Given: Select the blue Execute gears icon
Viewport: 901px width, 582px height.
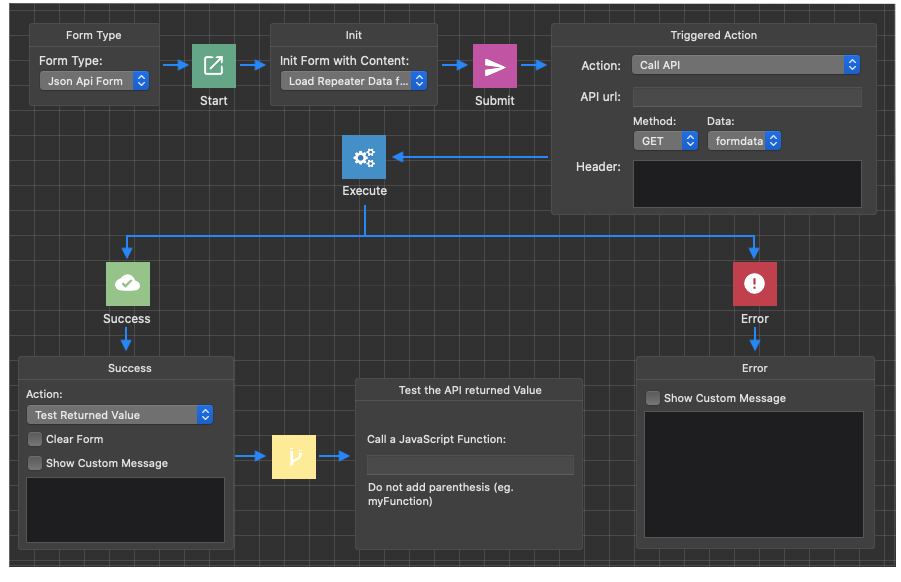Looking at the screenshot, I should [x=364, y=157].
